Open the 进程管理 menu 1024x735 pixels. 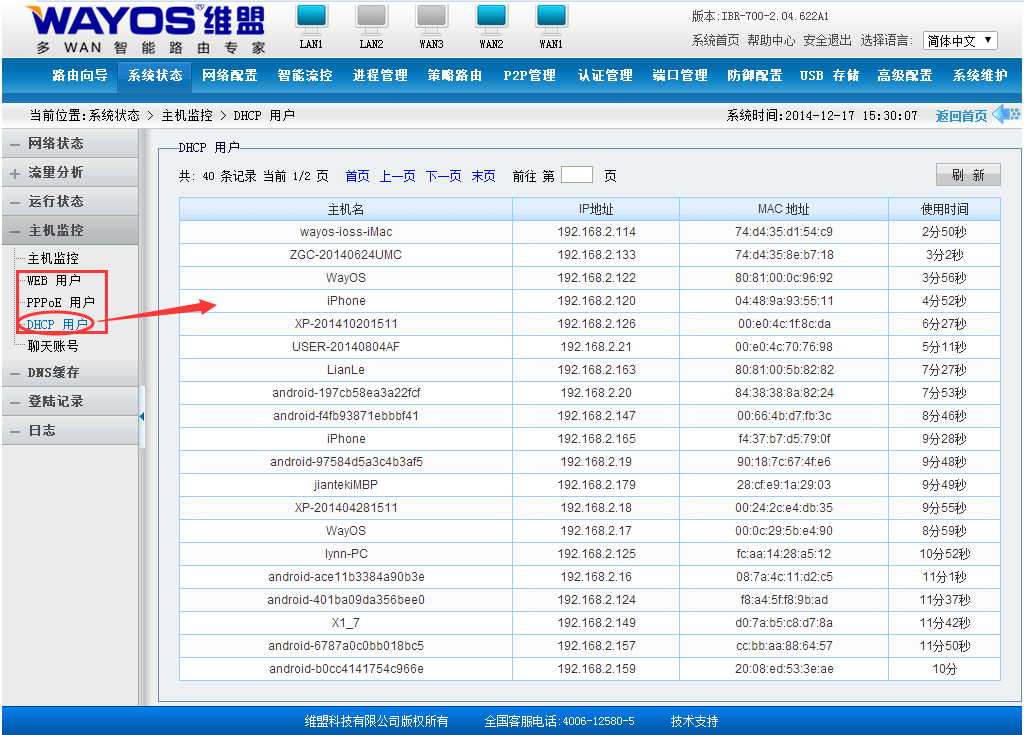pos(380,75)
